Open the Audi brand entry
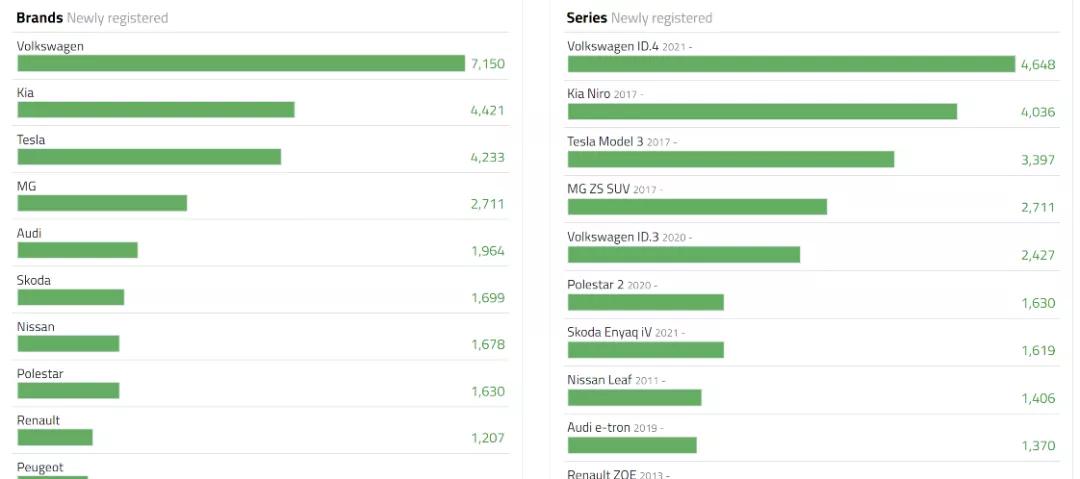 (29, 233)
